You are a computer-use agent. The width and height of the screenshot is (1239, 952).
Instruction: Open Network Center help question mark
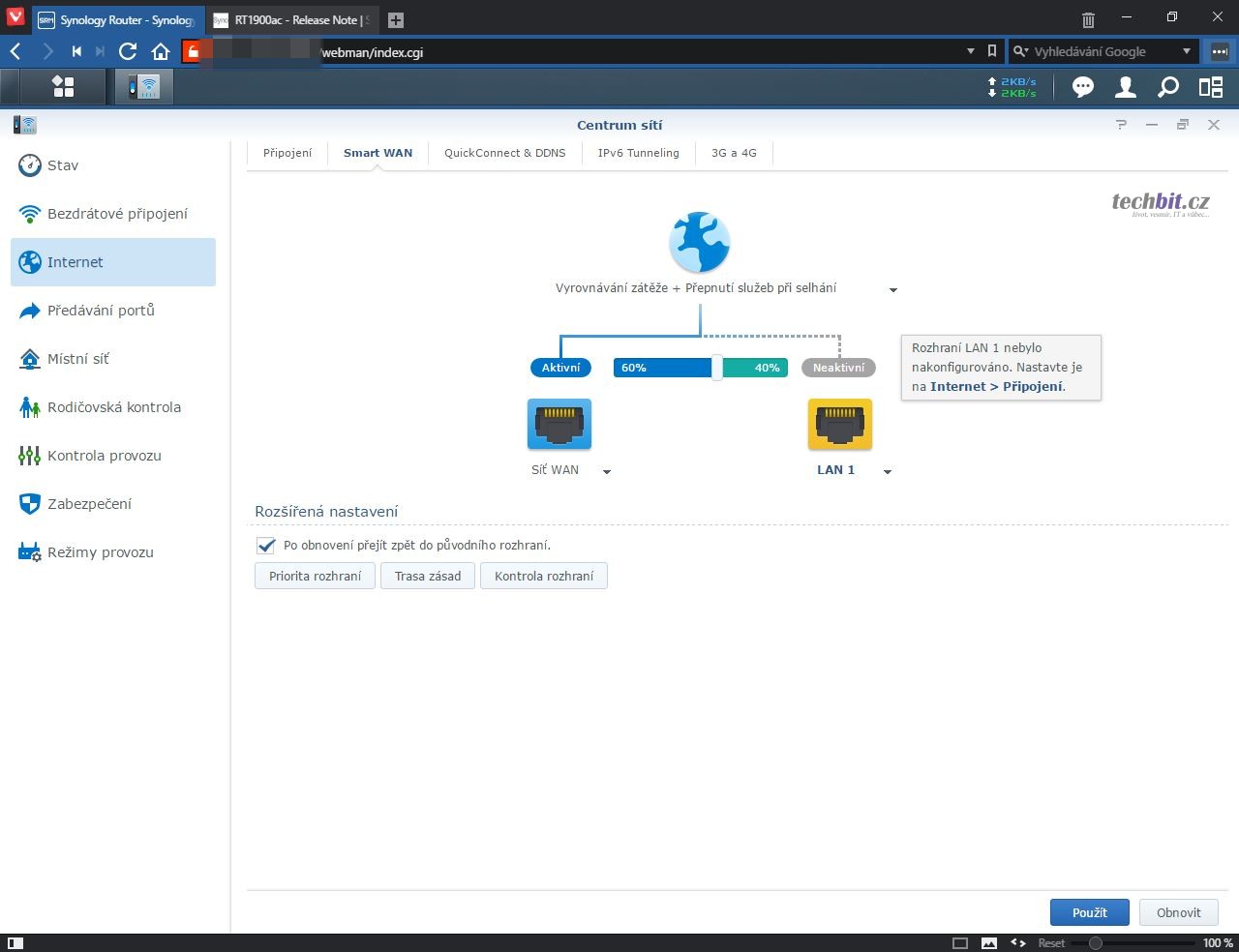coord(1121,125)
